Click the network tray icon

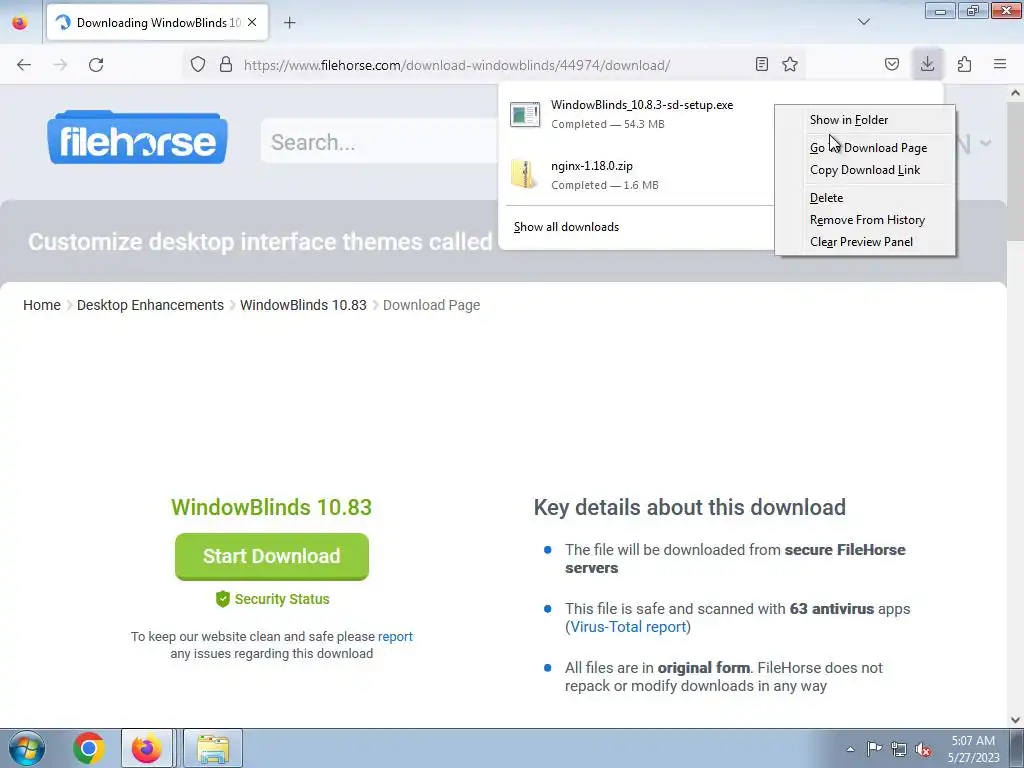click(899, 749)
